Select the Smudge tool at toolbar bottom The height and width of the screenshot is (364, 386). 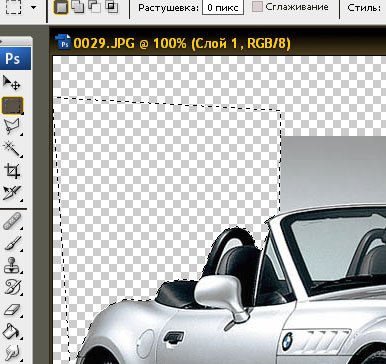click(x=12, y=352)
